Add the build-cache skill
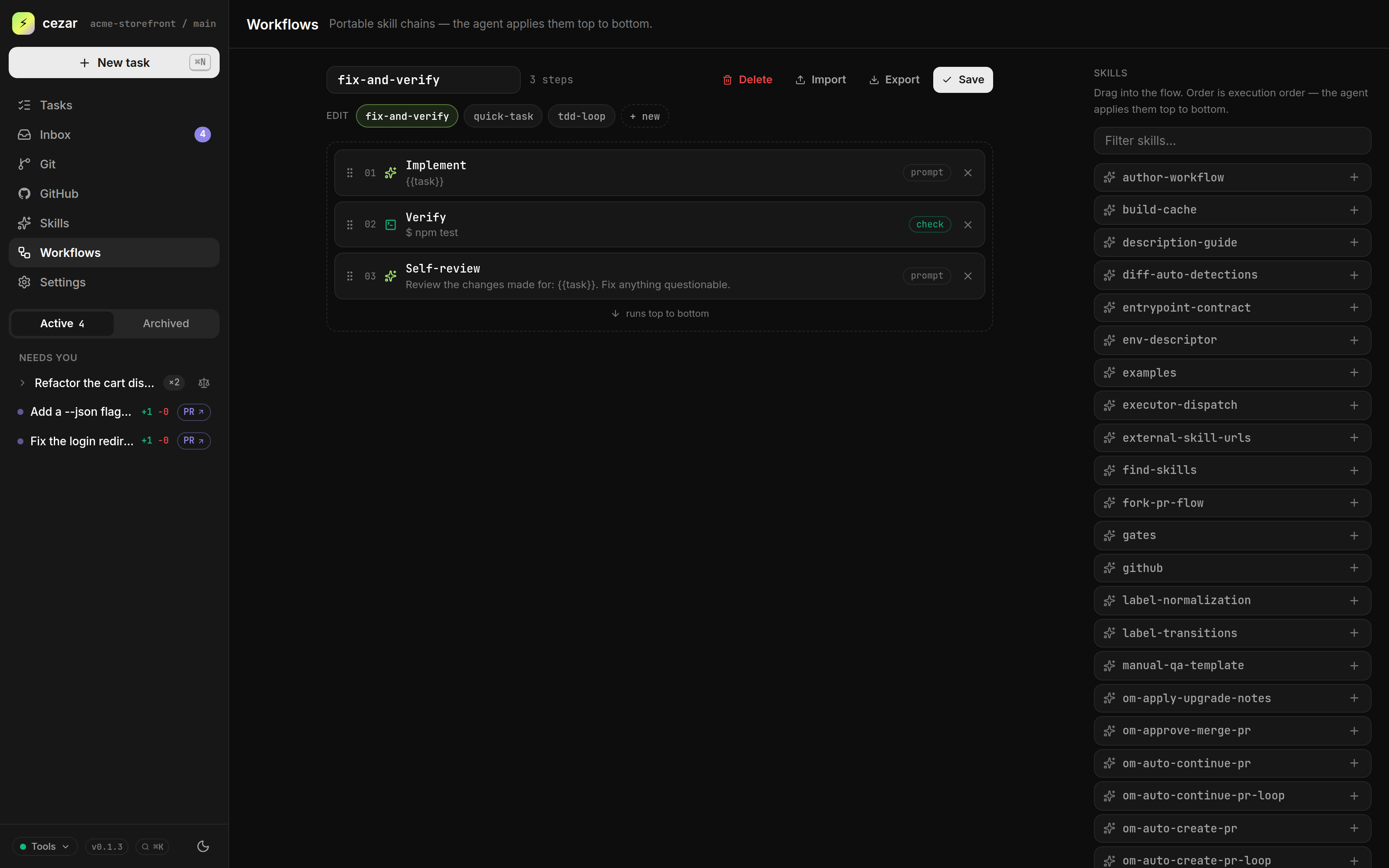The width and height of the screenshot is (1389, 868). coord(1354,210)
